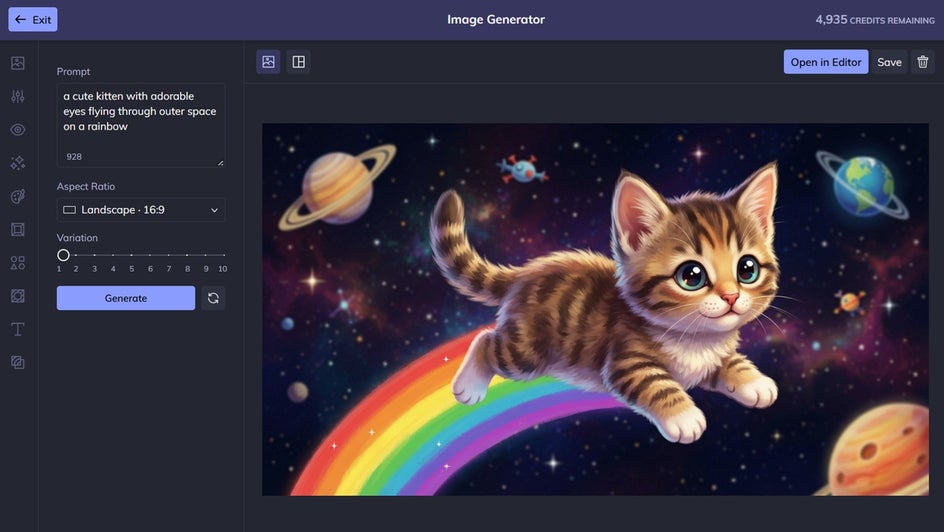Exit the Image Generator
The height and width of the screenshot is (532, 944).
point(33,19)
